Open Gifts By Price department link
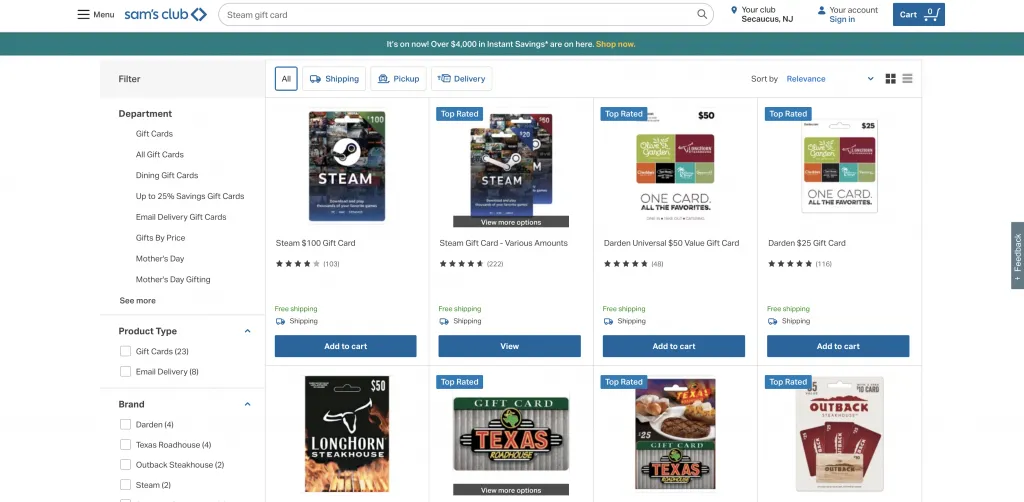The width and height of the screenshot is (1024, 502). (161, 238)
